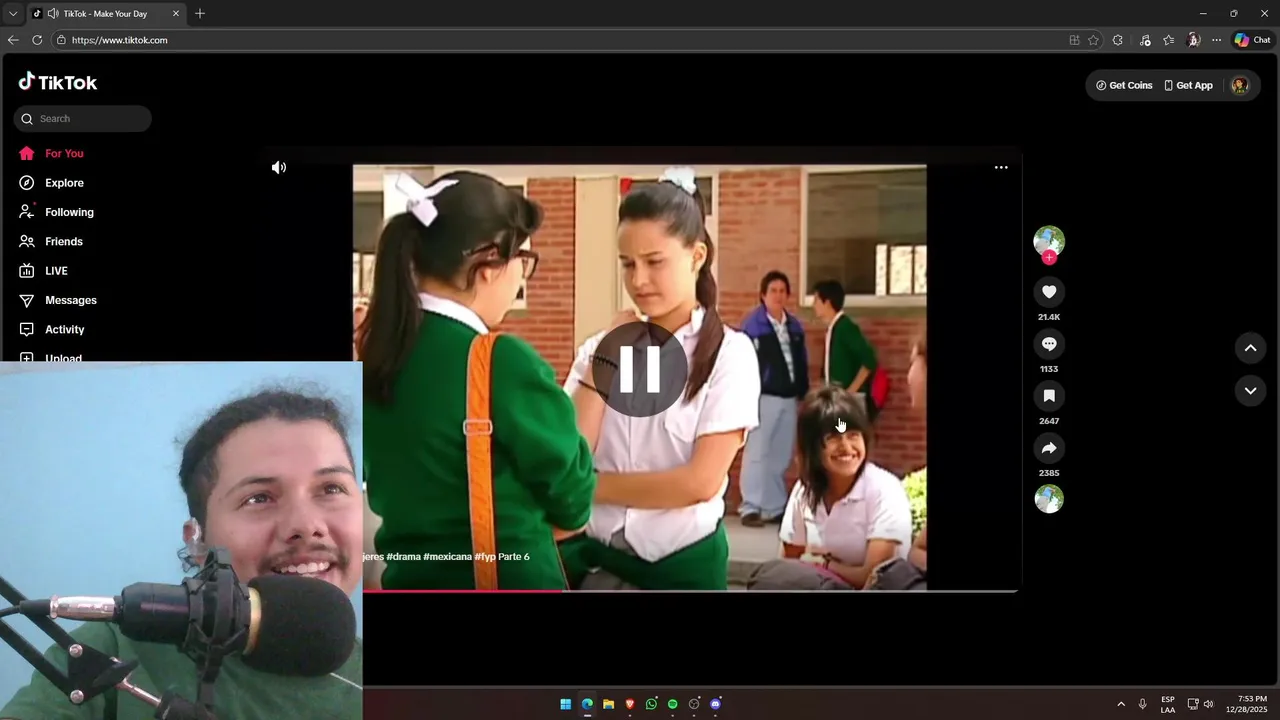Click the microphone tray icon
Viewport: 1280px width, 720px height.
(x=1142, y=704)
